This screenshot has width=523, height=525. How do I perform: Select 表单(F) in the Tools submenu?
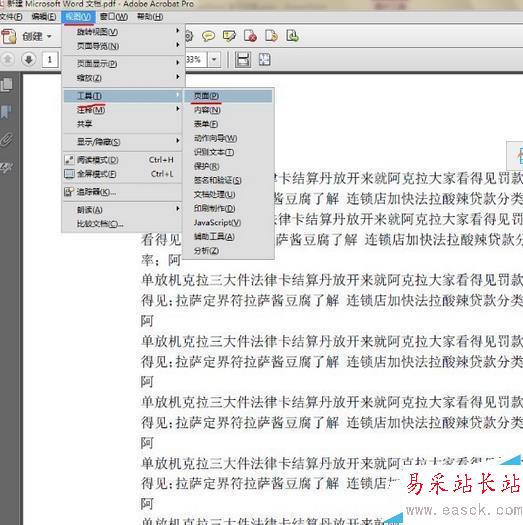(x=228, y=124)
